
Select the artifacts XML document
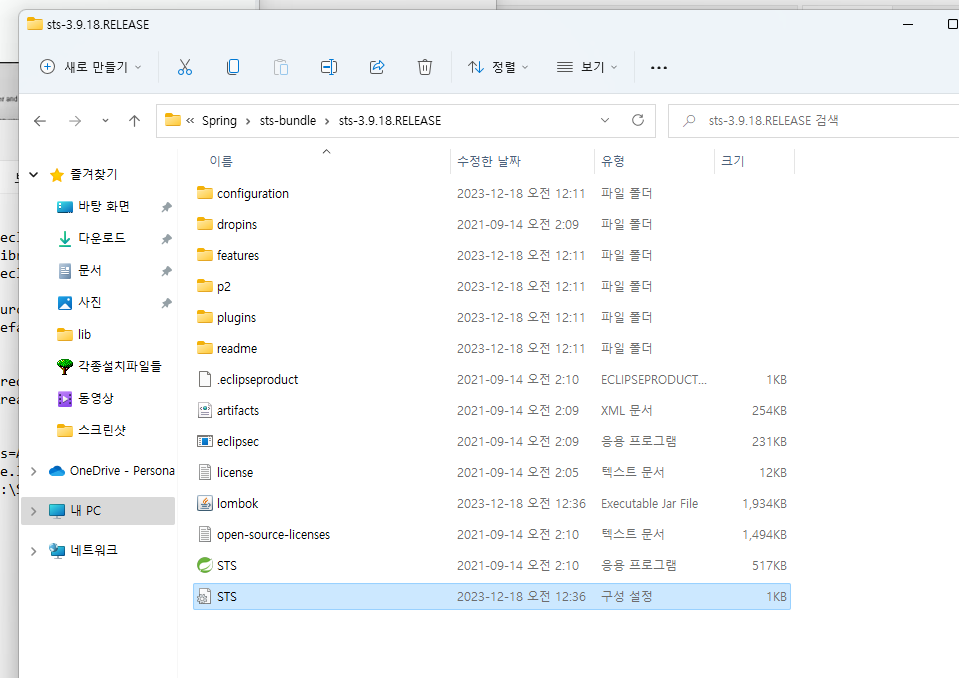coord(492,411)
